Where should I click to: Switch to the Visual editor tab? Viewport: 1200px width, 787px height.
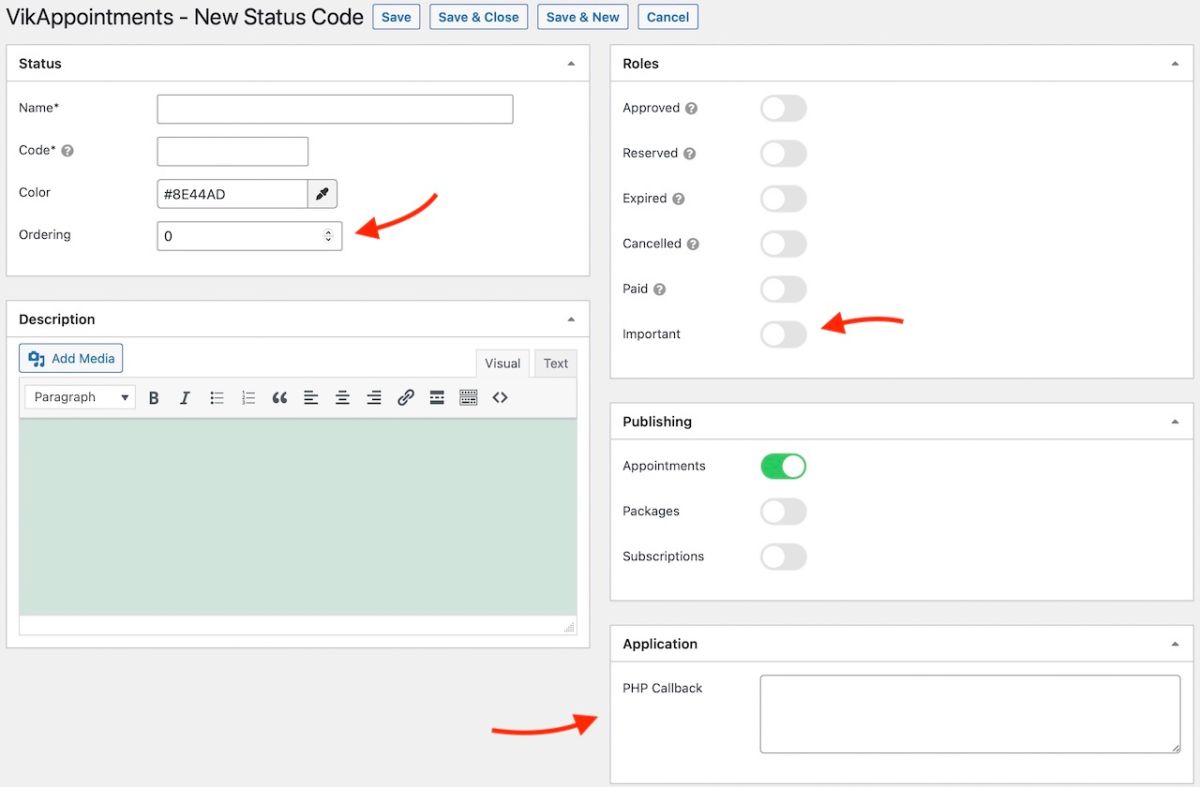(x=503, y=364)
